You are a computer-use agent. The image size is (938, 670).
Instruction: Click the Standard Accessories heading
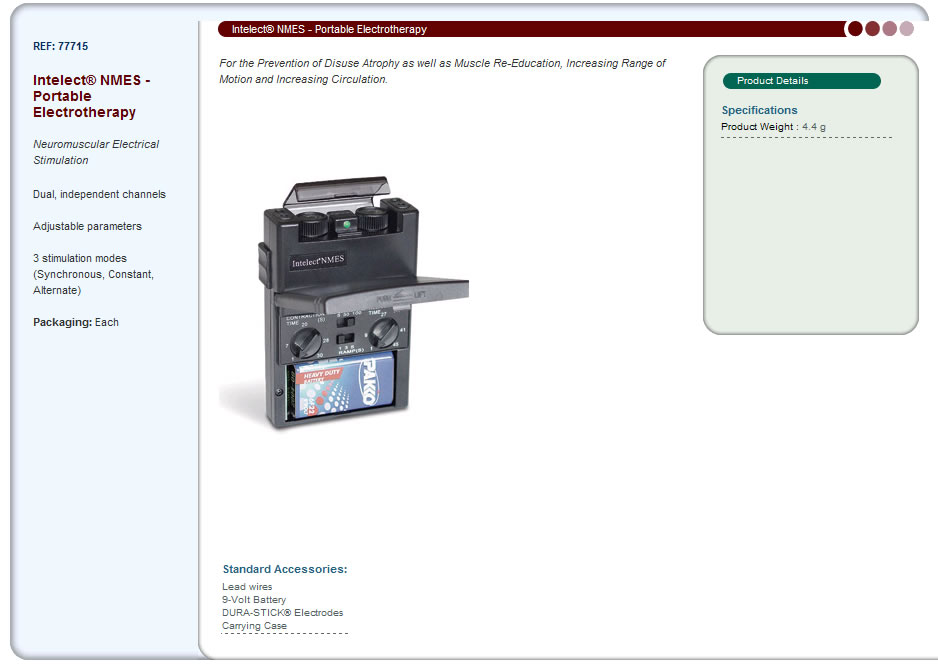285,569
